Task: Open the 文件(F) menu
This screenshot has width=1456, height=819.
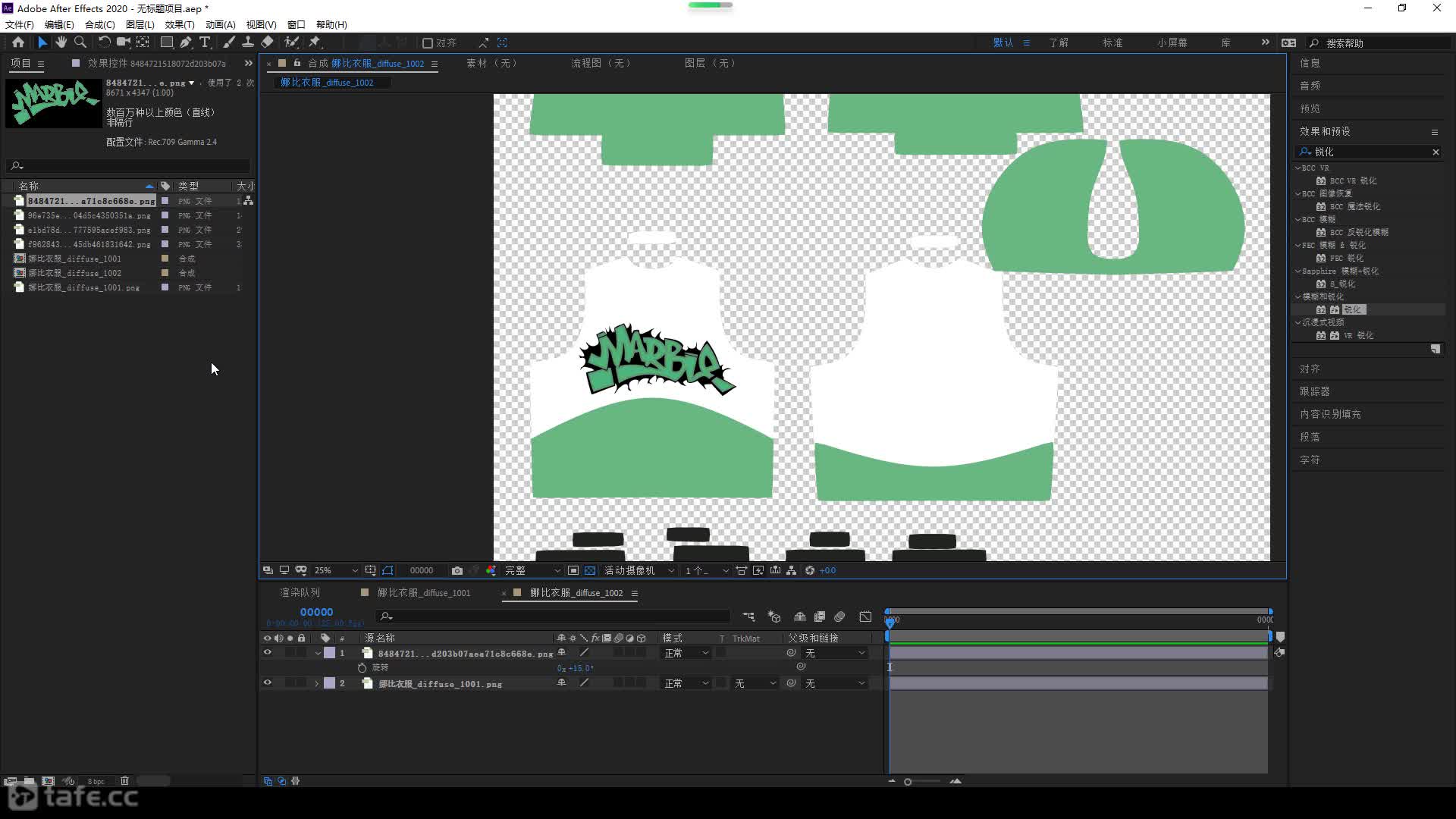Action: (x=20, y=24)
